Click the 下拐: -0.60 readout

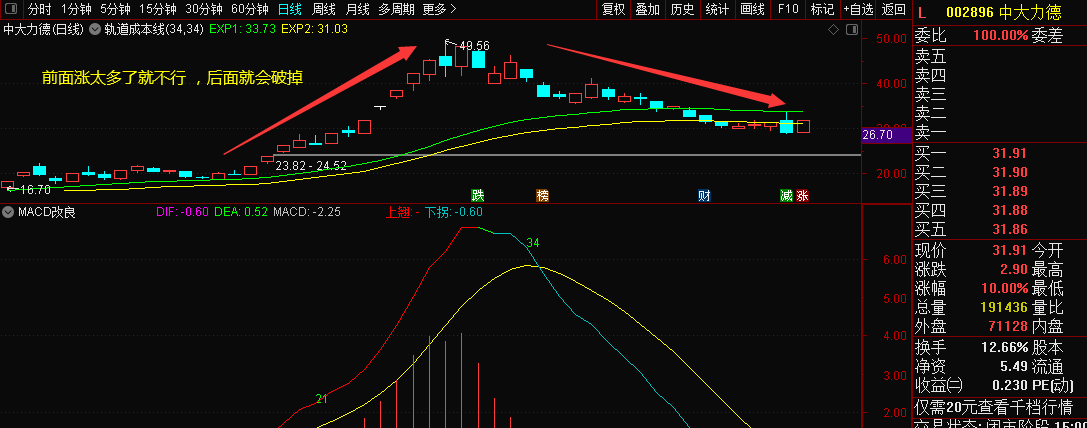coord(453,212)
